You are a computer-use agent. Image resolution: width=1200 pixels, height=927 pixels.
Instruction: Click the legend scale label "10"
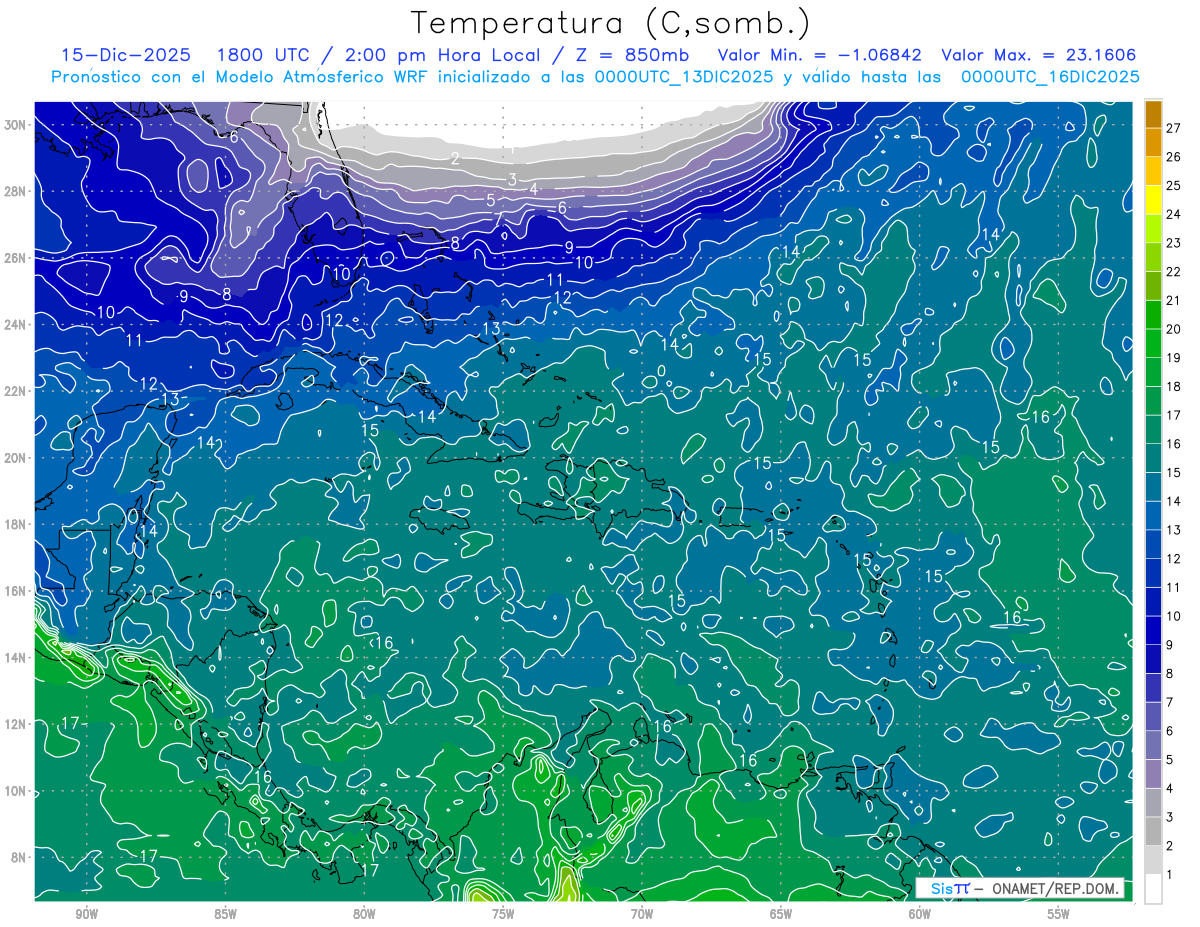[x=1174, y=616]
